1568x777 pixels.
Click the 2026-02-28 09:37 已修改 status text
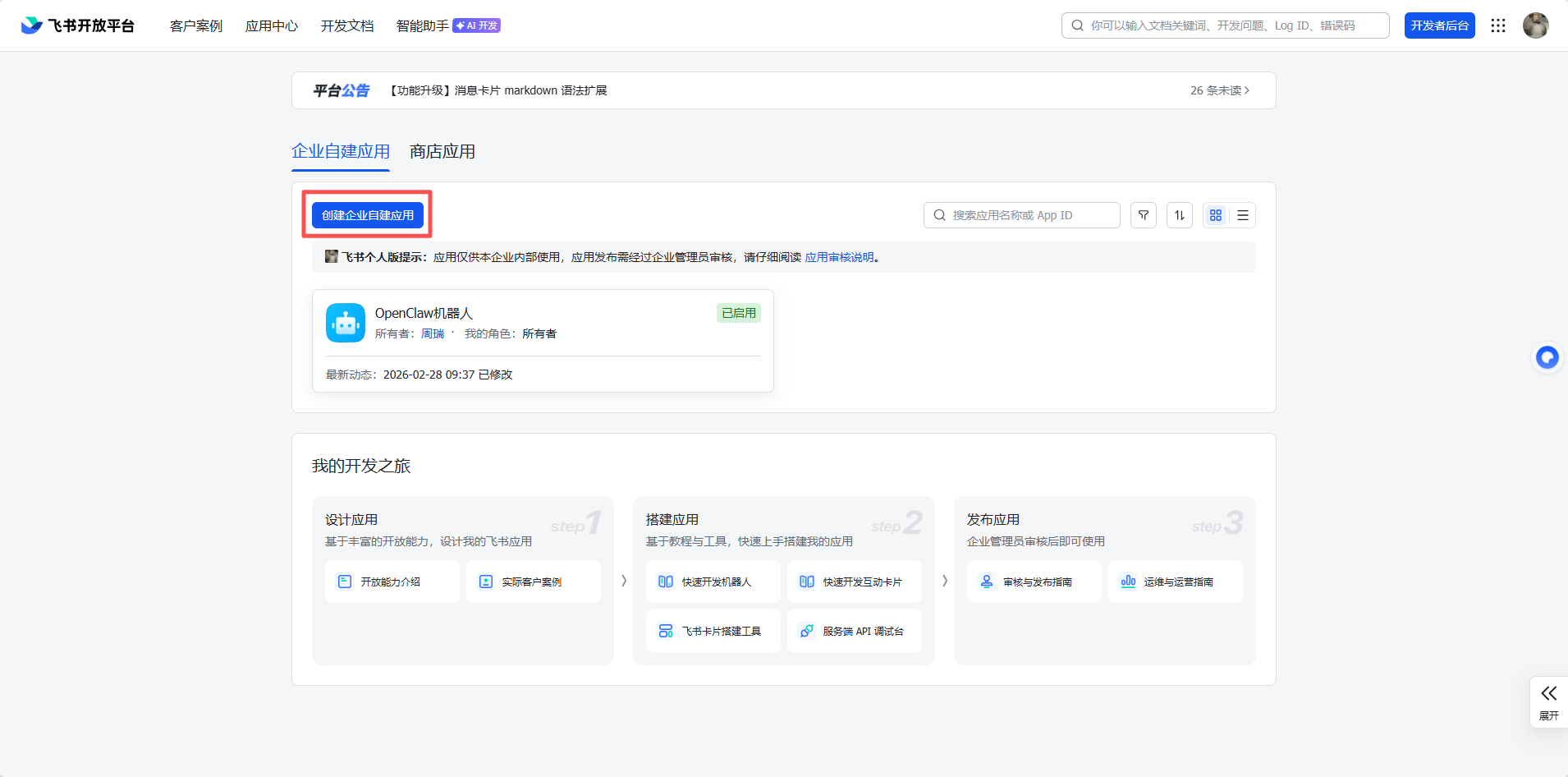tap(448, 375)
